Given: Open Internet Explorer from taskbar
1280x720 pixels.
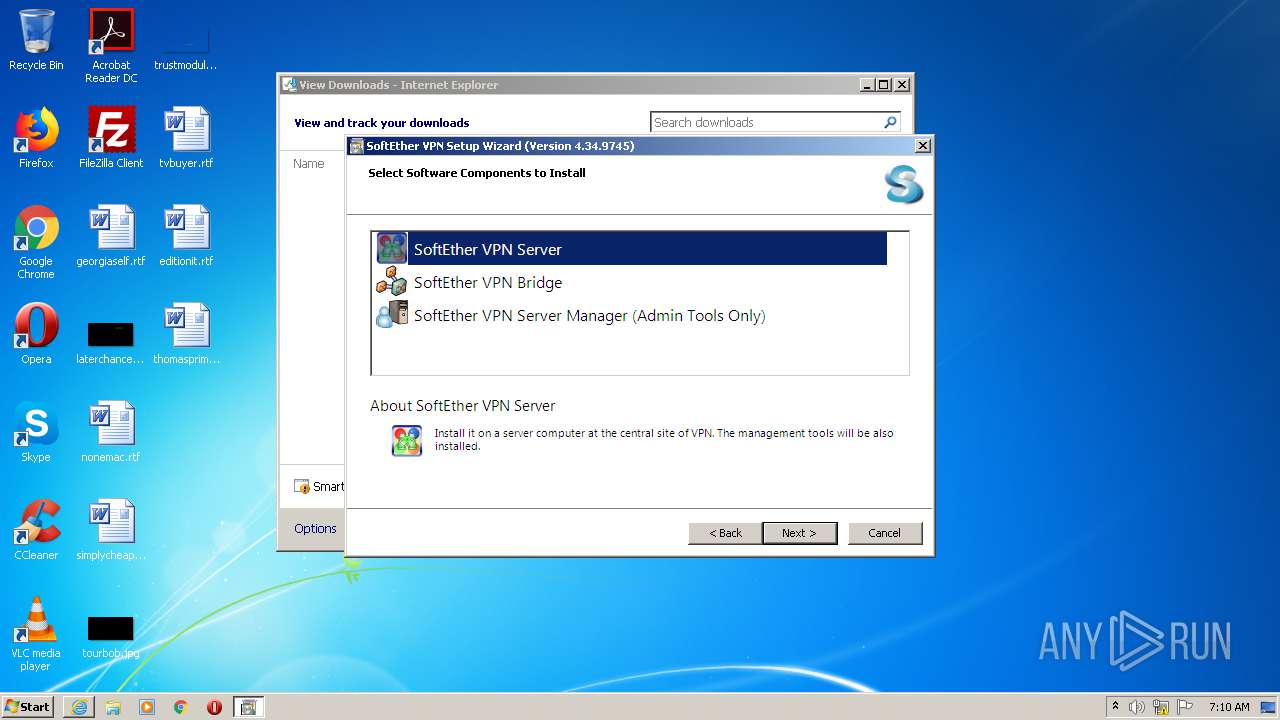Looking at the screenshot, I should 79,707.
